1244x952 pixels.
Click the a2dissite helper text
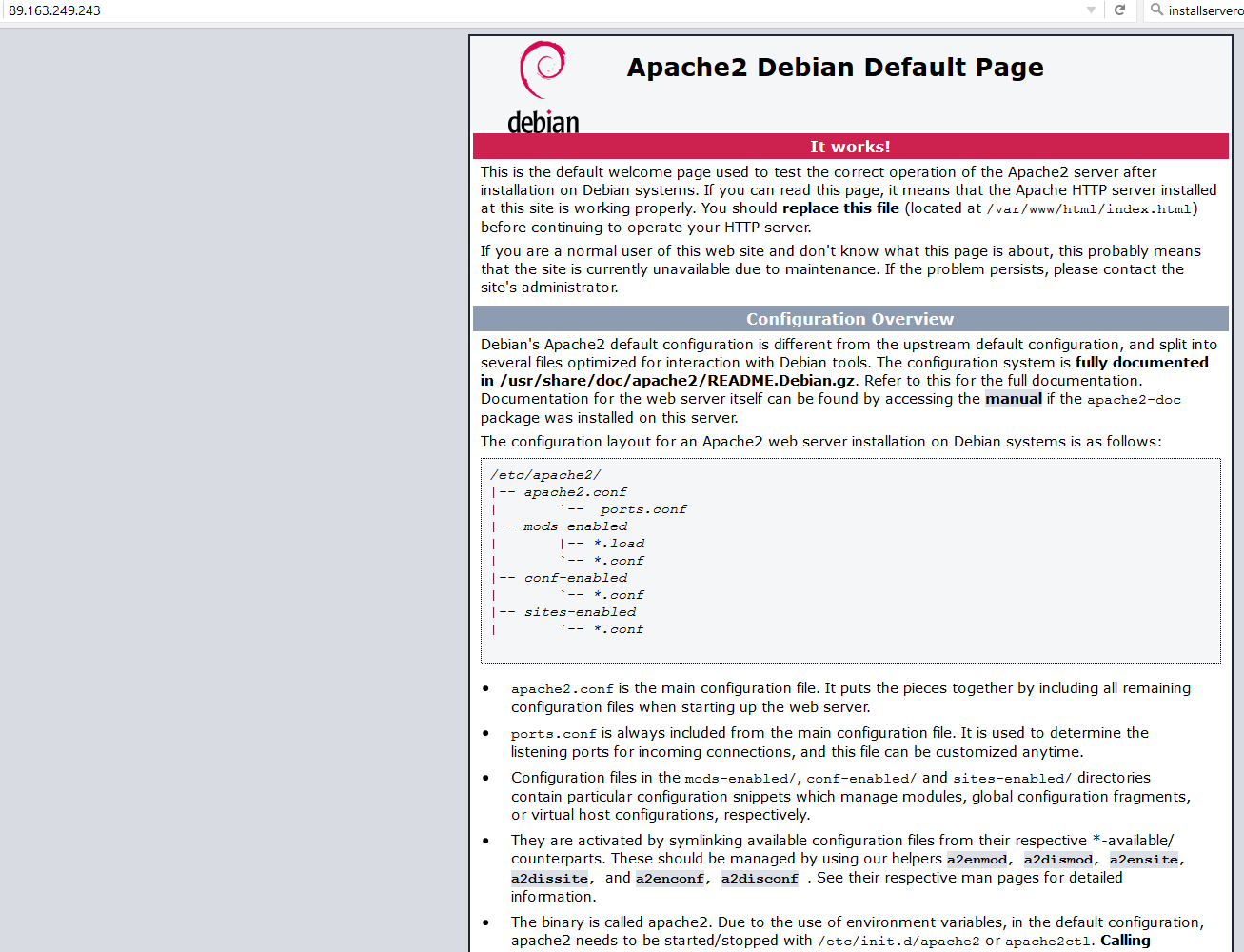[x=549, y=879]
